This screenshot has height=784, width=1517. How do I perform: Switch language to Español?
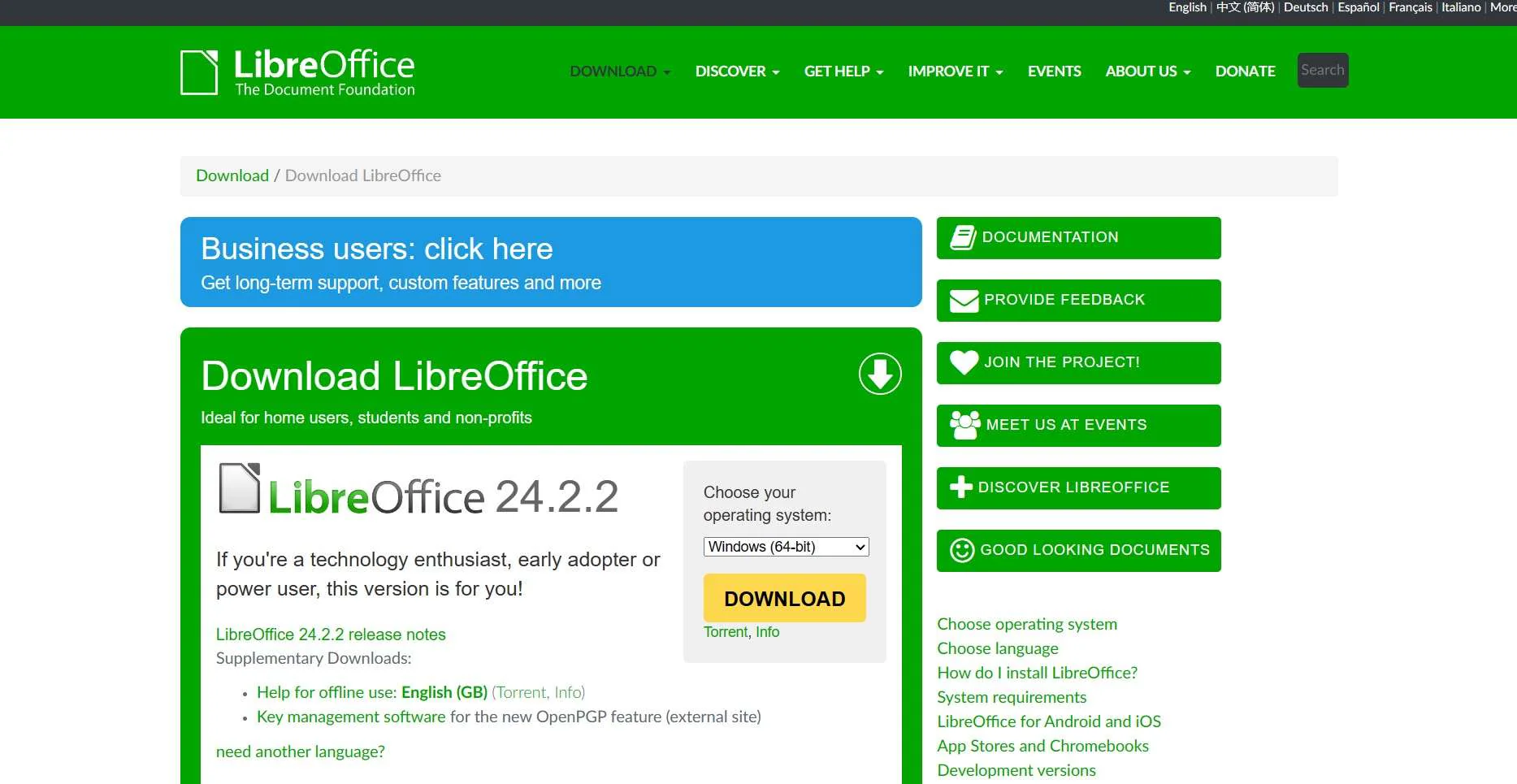point(1359,7)
